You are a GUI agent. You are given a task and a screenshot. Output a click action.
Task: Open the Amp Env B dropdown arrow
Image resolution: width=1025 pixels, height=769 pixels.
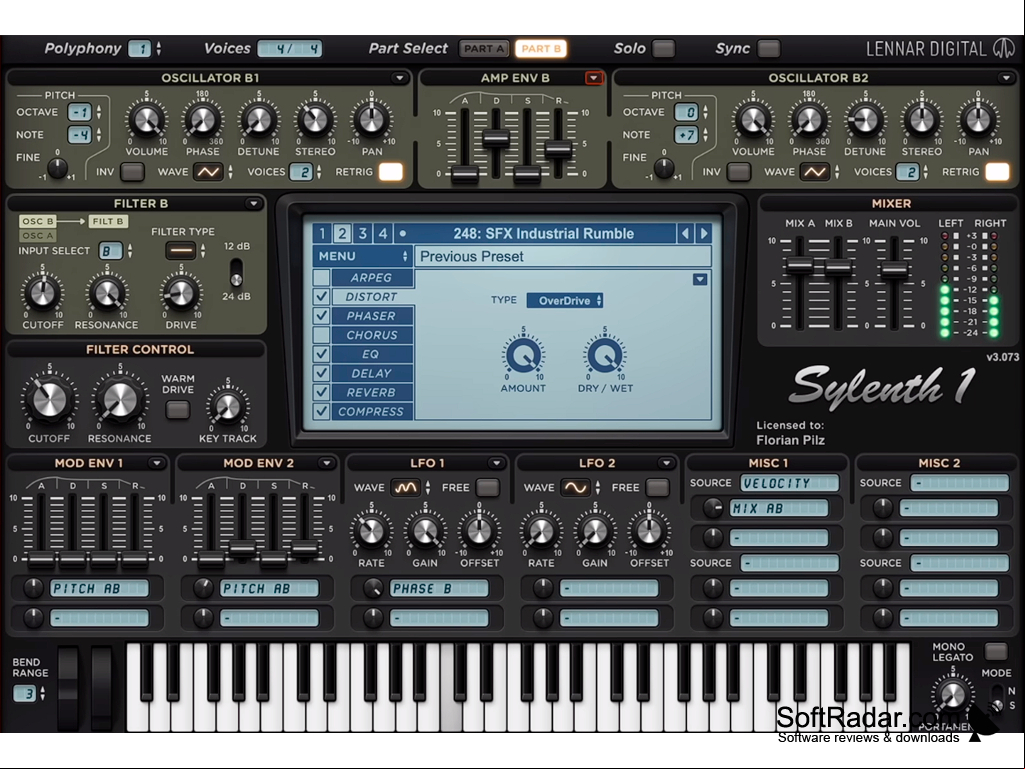pyautogui.click(x=594, y=78)
